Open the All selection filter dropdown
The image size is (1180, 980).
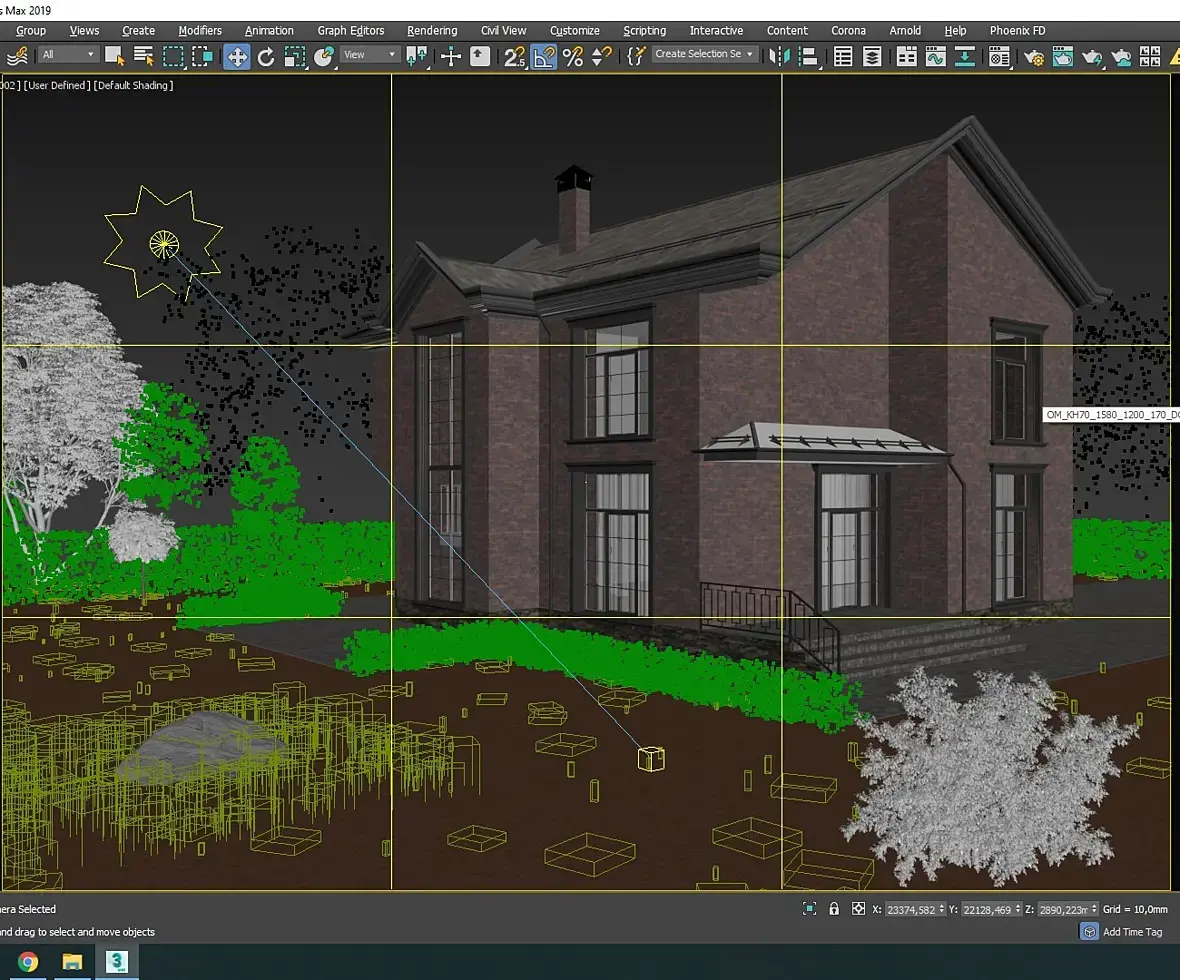[68, 54]
